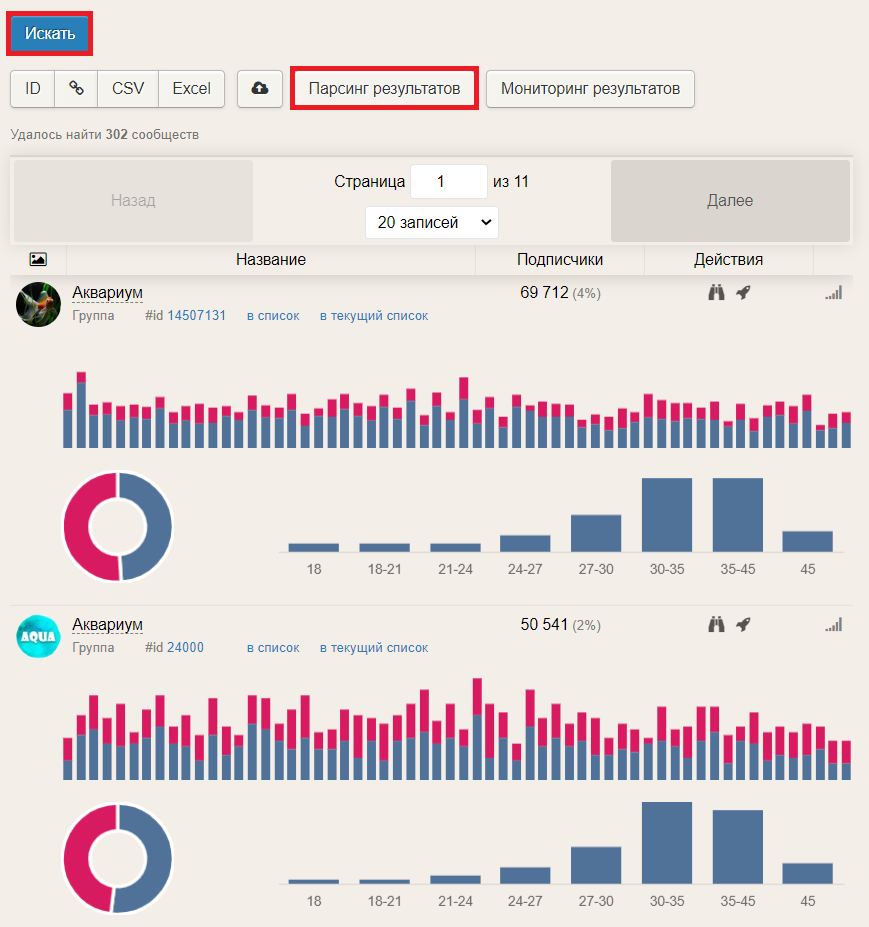The height and width of the screenshot is (927, 869).
Task: Click the AQUA group avatar thumbnail
Action: click(x=38, y=636)
